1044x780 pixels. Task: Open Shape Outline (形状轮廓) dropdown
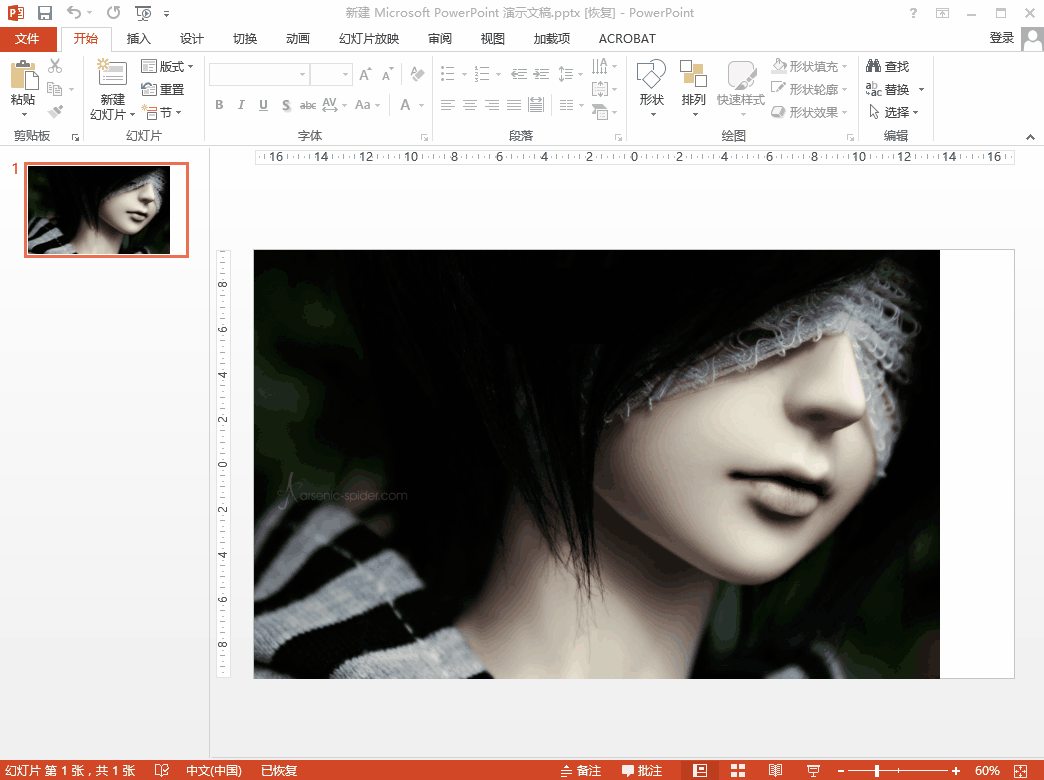[810, 89]
